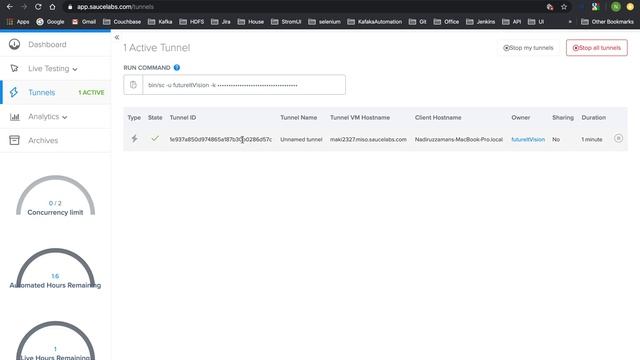Image resolution: width=640 pixels, height=360 pixels.
Task: Click the Duration column header
Action: pyautogui.click(x=593, y=118)
